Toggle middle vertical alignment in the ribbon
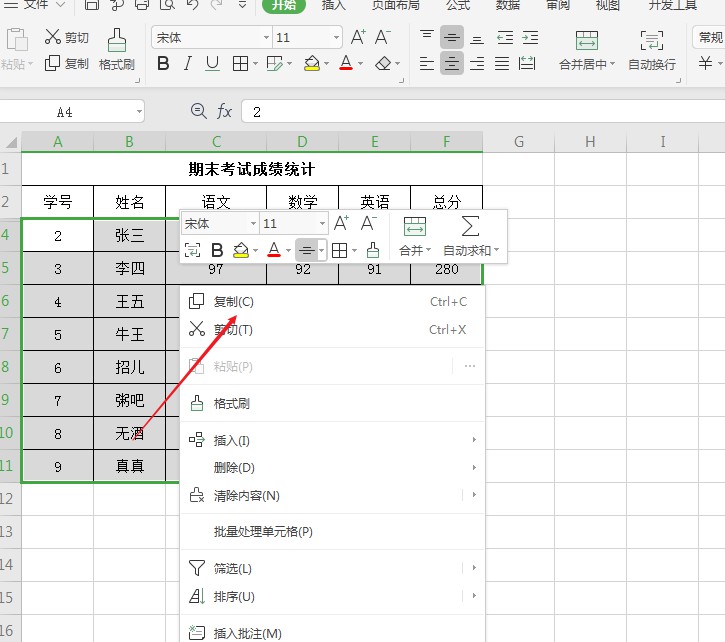The image size is (725, 642). pyautogui.click(x=451, y=37)
